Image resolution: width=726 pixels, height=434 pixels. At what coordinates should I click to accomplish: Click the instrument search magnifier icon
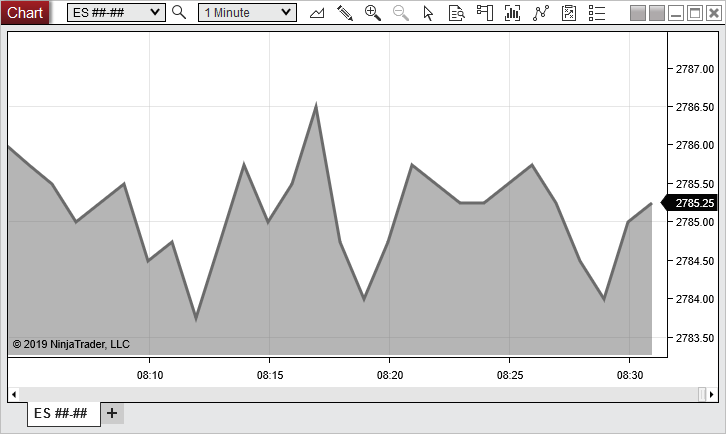(x=179, y=13)
